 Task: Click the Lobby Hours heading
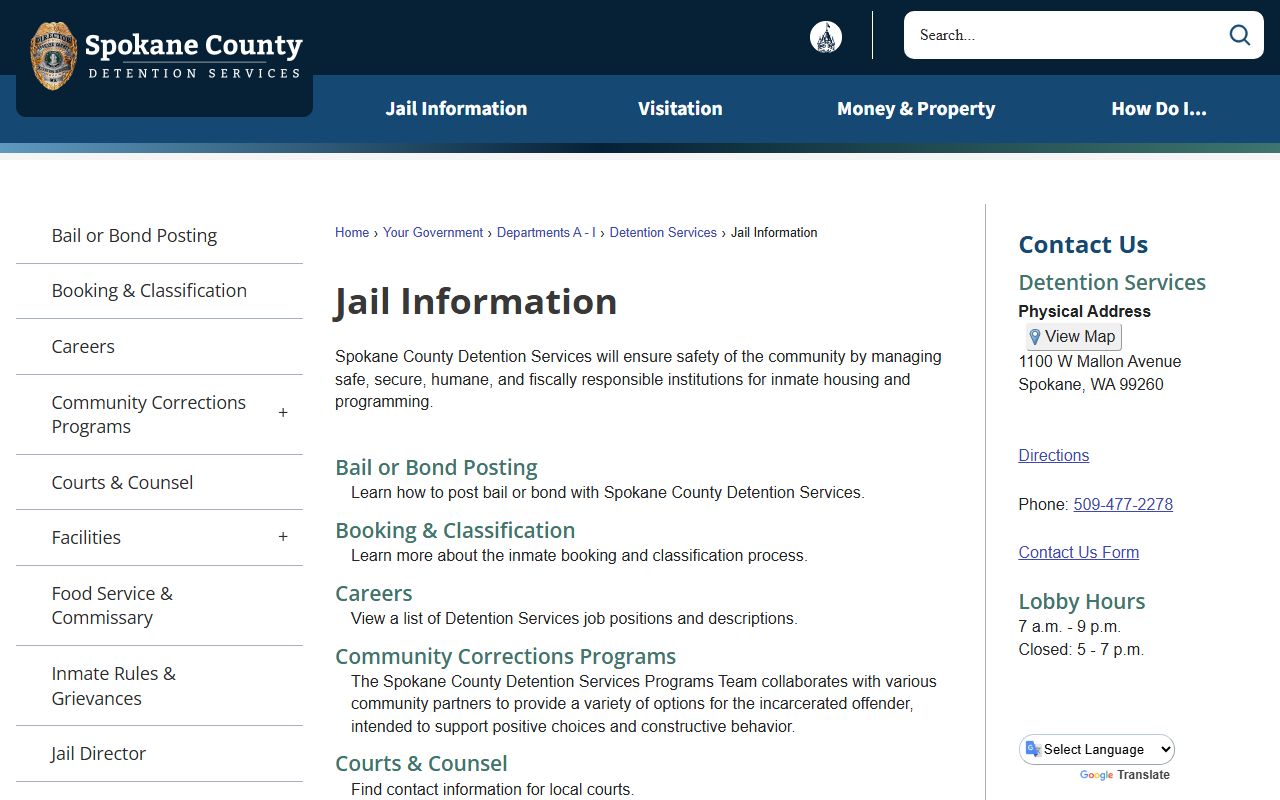tap(1082, 602)
